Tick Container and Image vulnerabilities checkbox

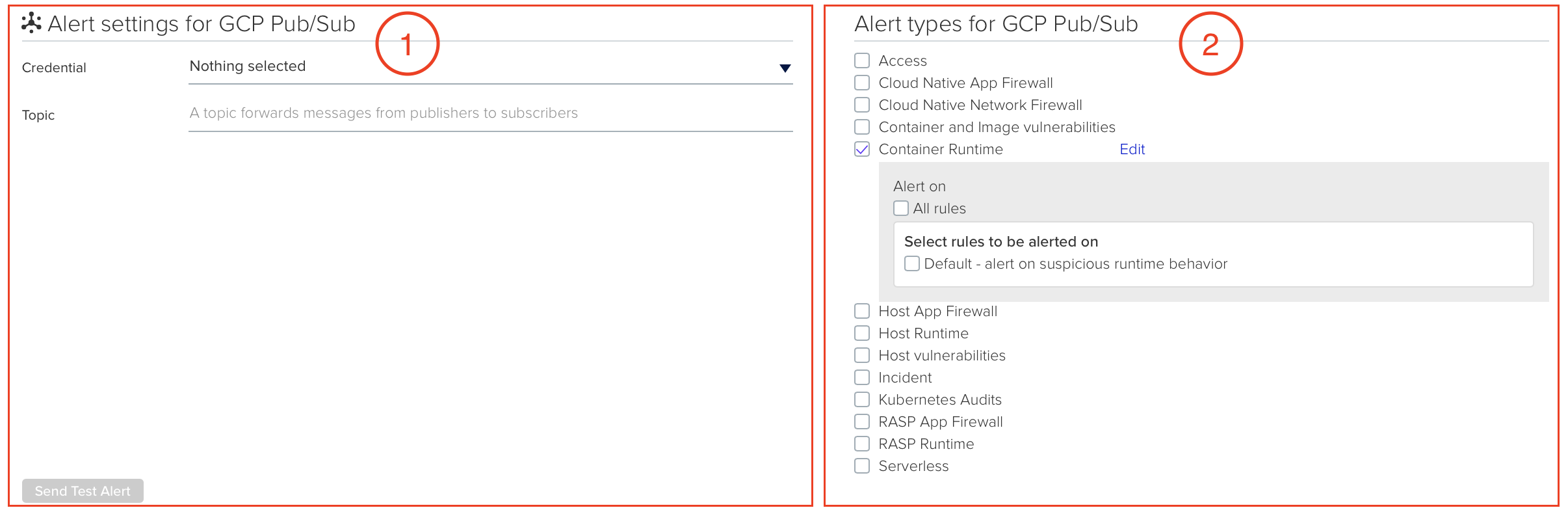coord(862,127)
